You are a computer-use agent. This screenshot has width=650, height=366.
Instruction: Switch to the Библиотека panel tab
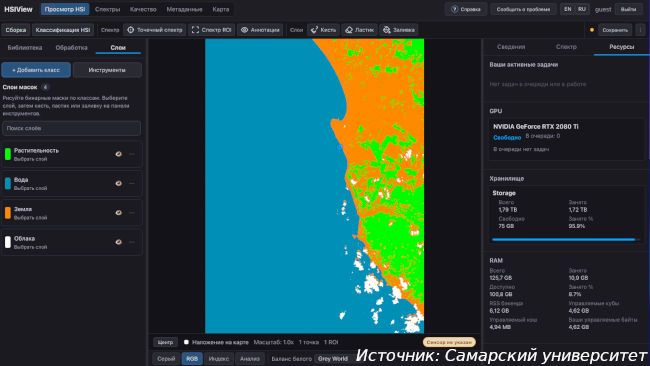[x=25, y=48]
